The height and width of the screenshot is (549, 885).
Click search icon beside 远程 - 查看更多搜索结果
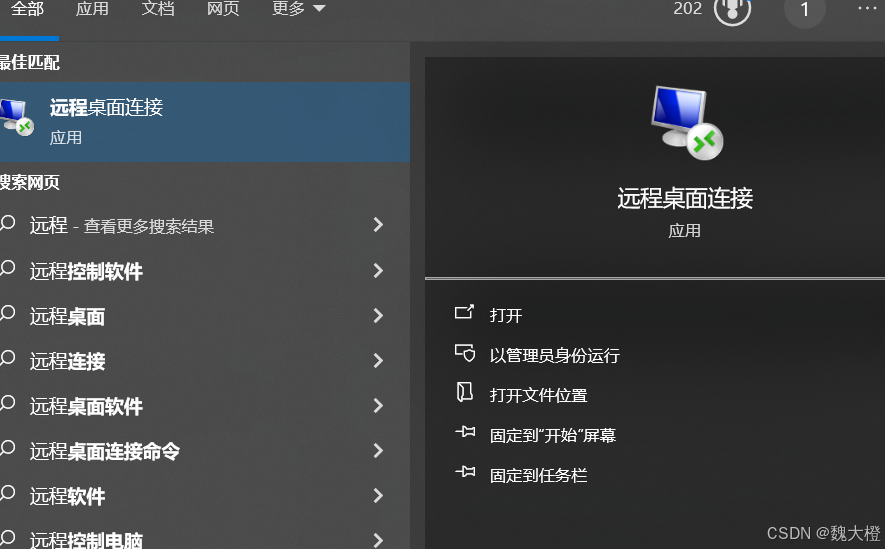[x=7, y=223]
